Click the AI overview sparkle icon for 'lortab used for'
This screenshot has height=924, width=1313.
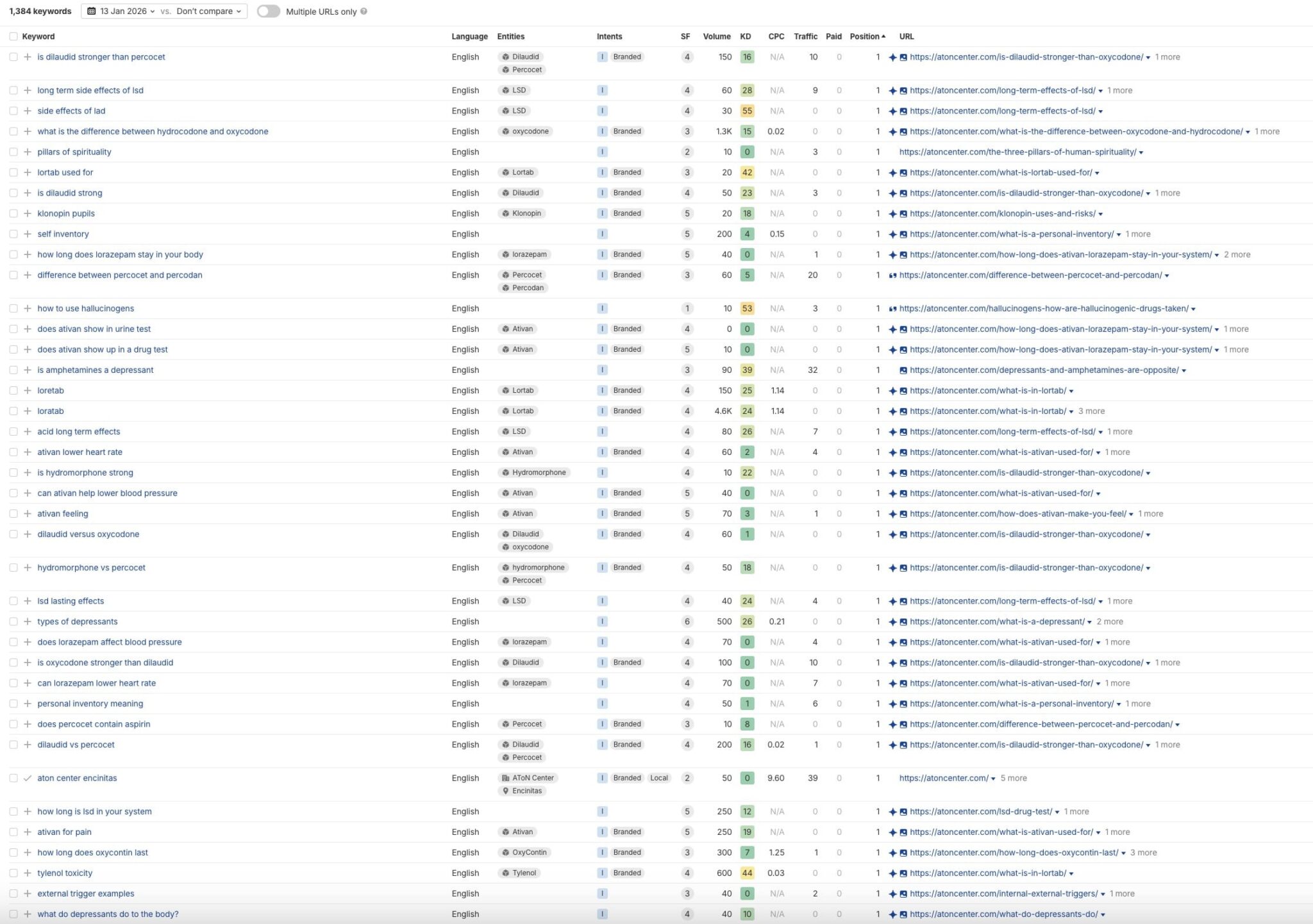point(892,173)
